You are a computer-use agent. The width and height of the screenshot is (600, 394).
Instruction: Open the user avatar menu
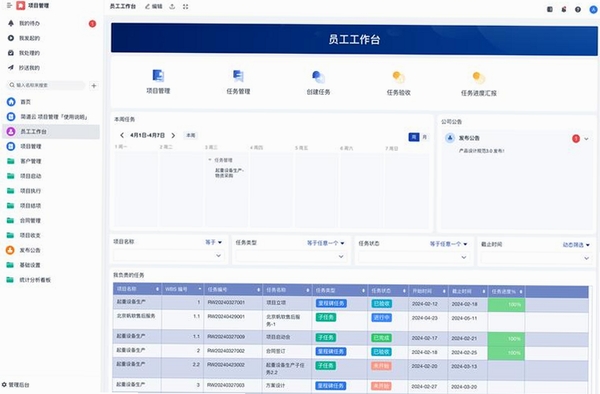(594, 10)
